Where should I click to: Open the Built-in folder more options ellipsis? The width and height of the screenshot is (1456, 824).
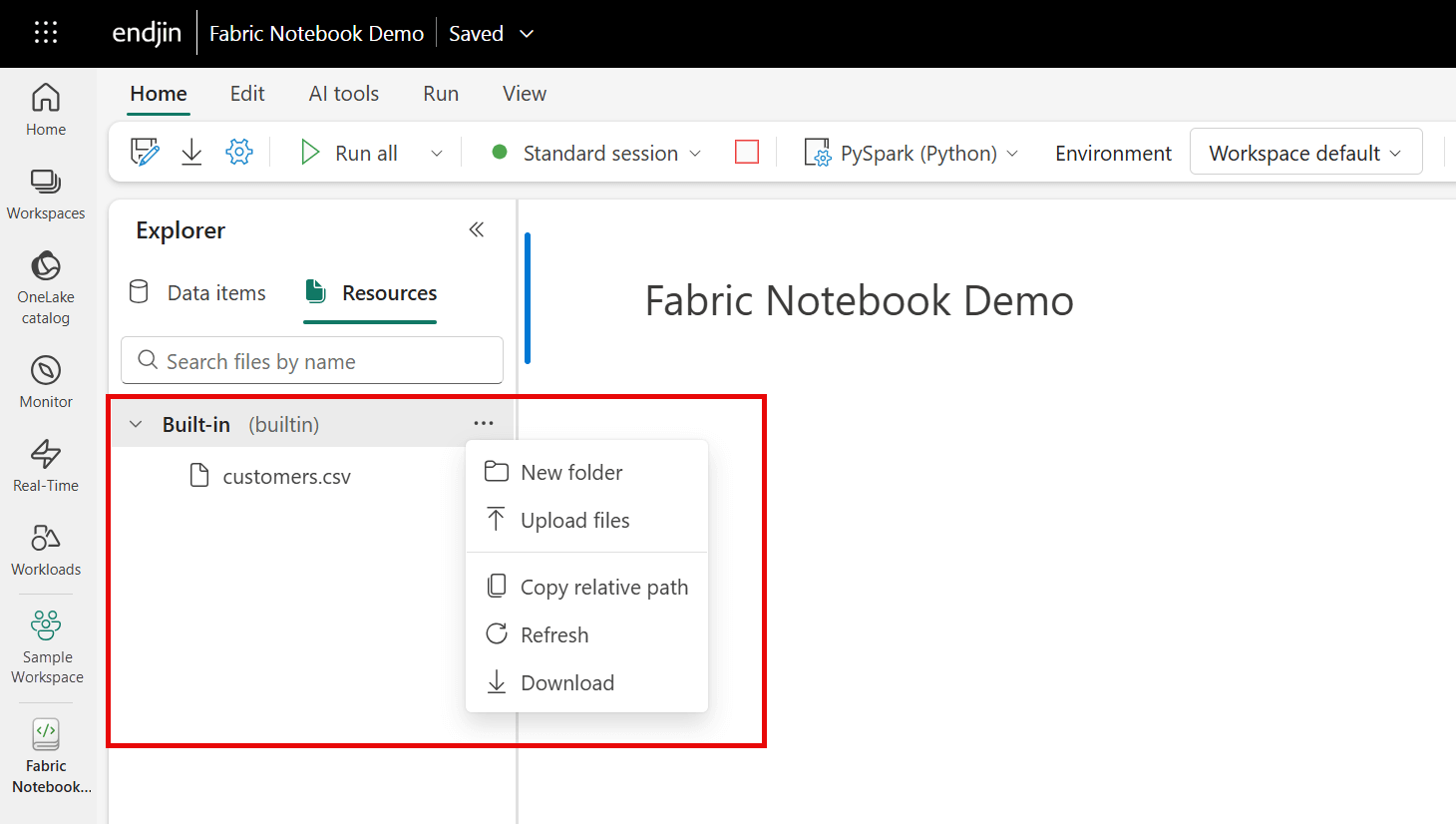[484, 423]
